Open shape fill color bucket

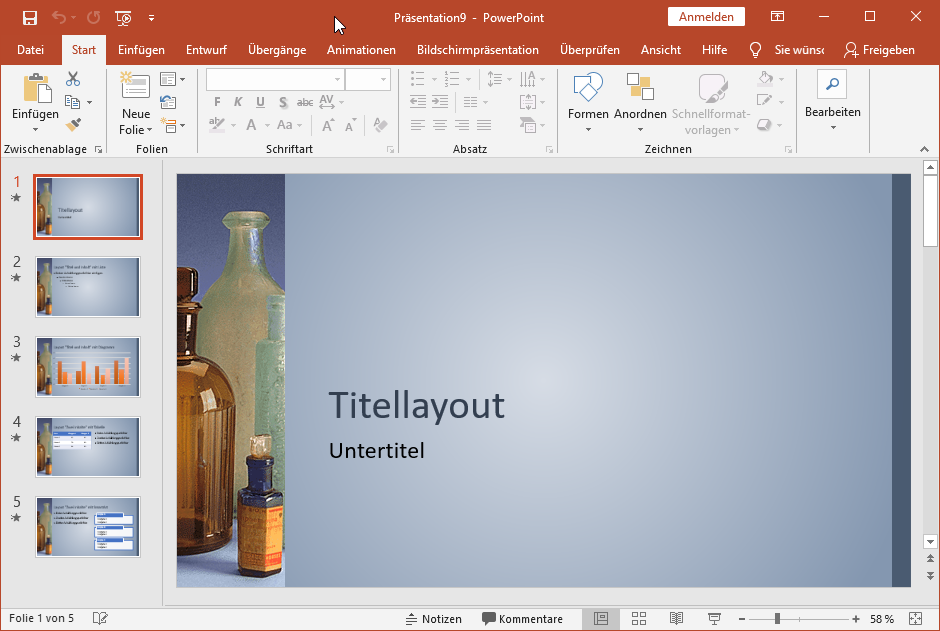(766, 78)
